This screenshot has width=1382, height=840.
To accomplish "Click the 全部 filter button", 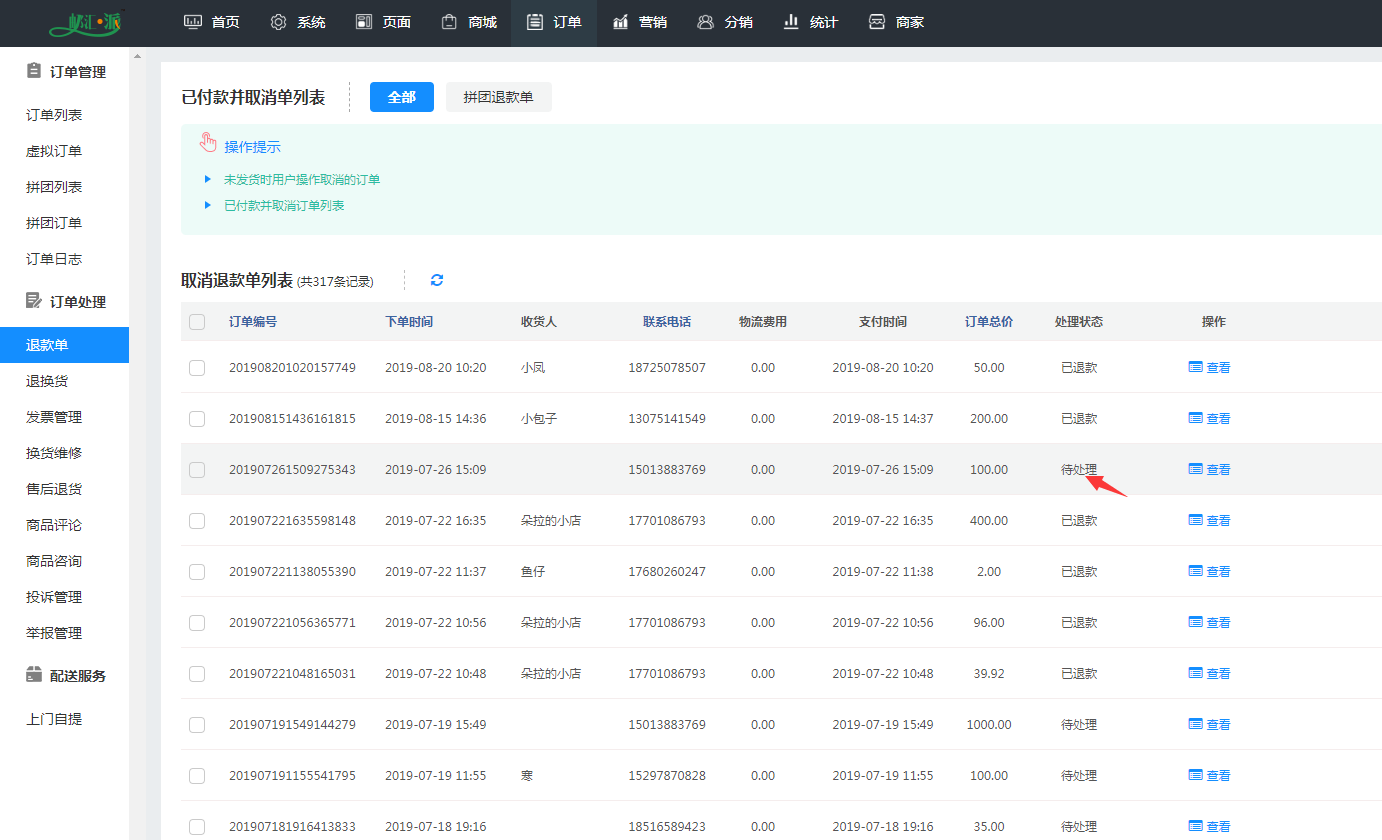I will point(401,97).
